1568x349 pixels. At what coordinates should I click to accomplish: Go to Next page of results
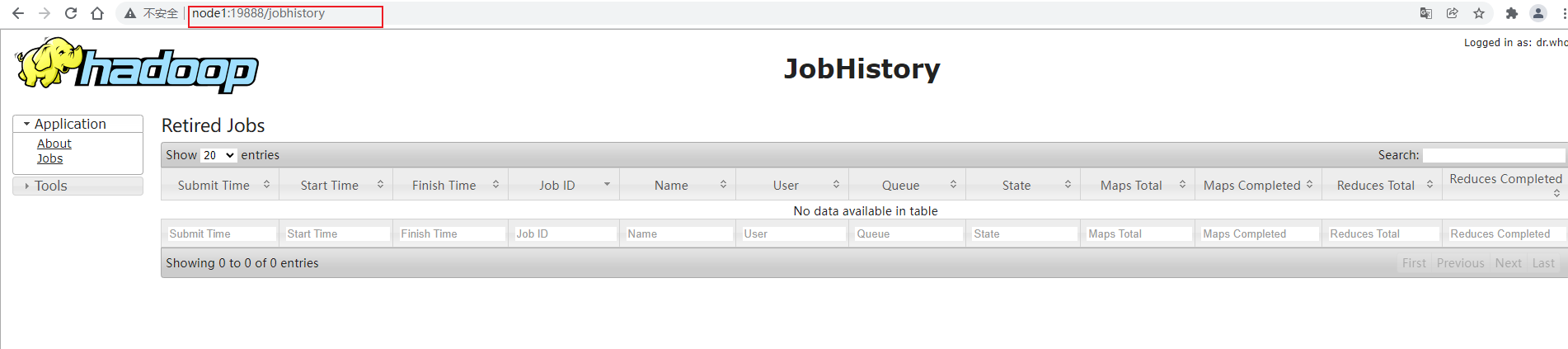1508,263
